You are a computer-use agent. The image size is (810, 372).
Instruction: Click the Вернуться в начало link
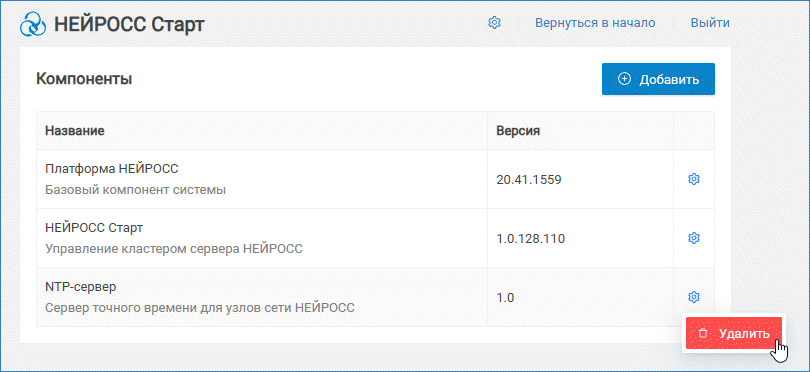coord(595,23)
